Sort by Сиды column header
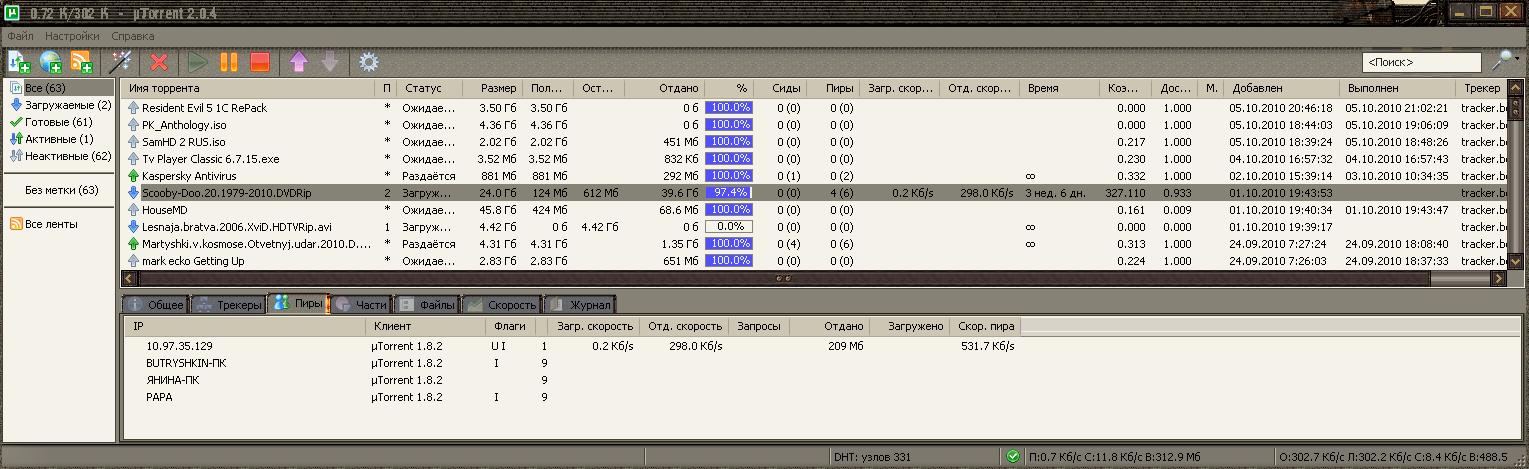Viewport: 1529px width, 469px height. [779, 88]
